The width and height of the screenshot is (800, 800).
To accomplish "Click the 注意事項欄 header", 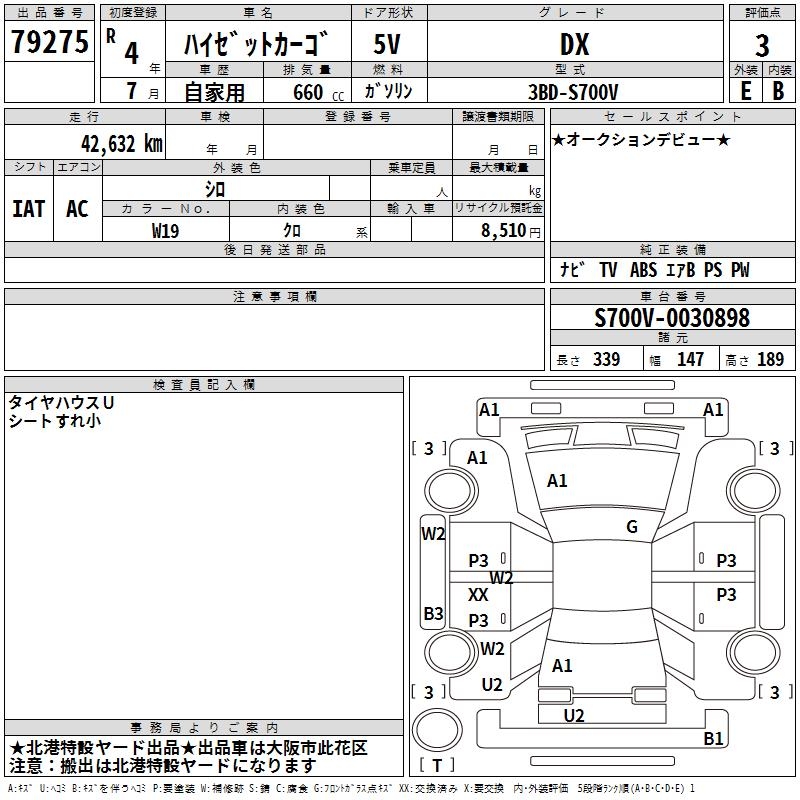I will pyautogui.click(x=274, y=296).
